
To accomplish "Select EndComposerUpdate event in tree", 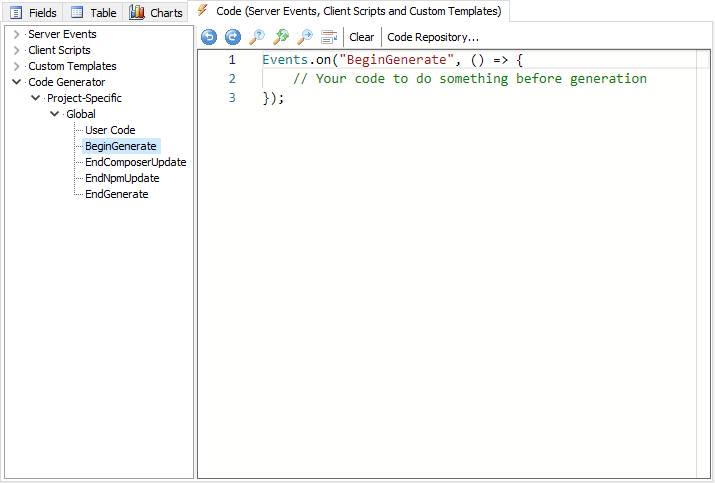I will pyautogui.click(x=135, y=162).
